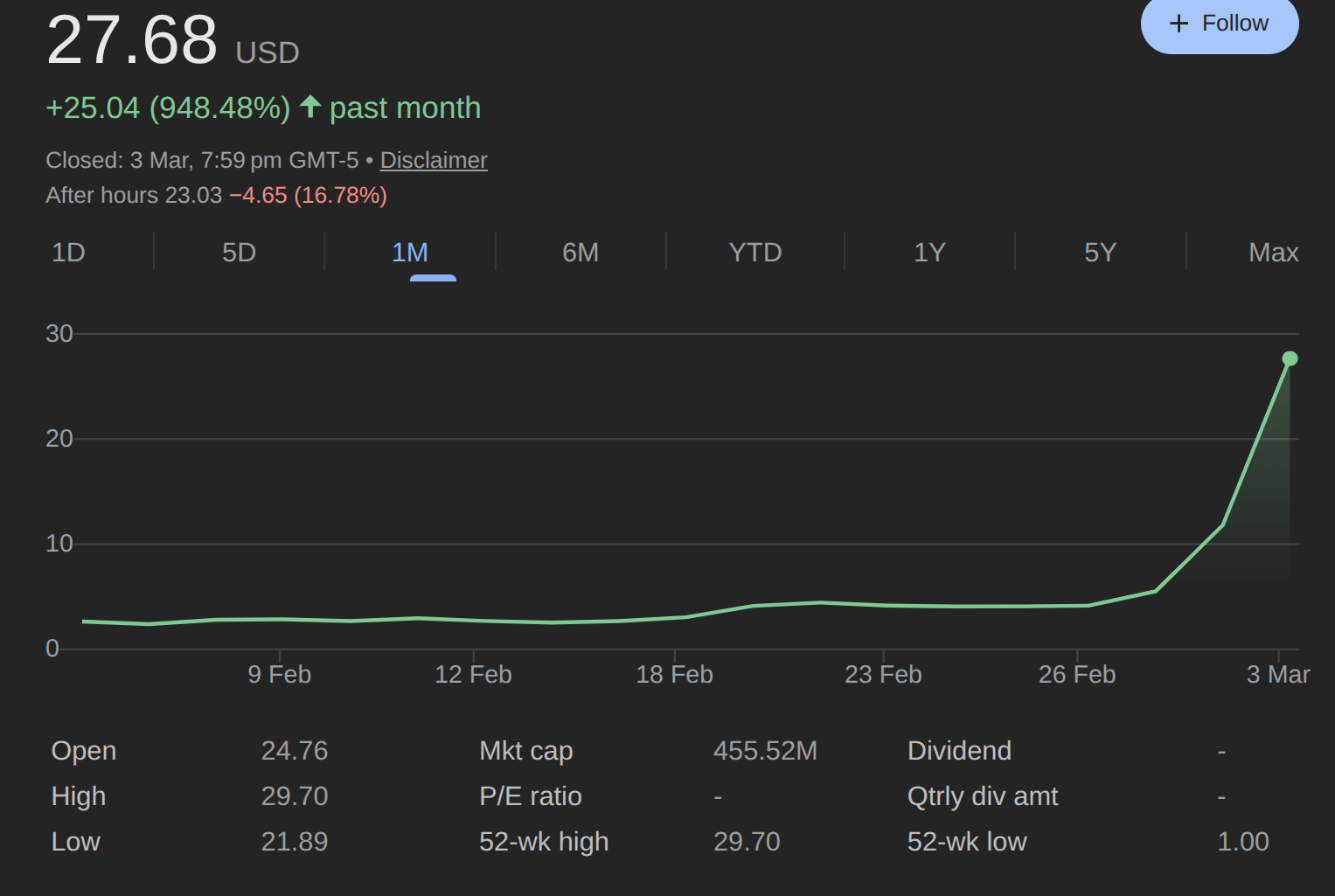The image size is (1335, 896).
Task: Click the P/E ratio label
Action: click(531, 796)
